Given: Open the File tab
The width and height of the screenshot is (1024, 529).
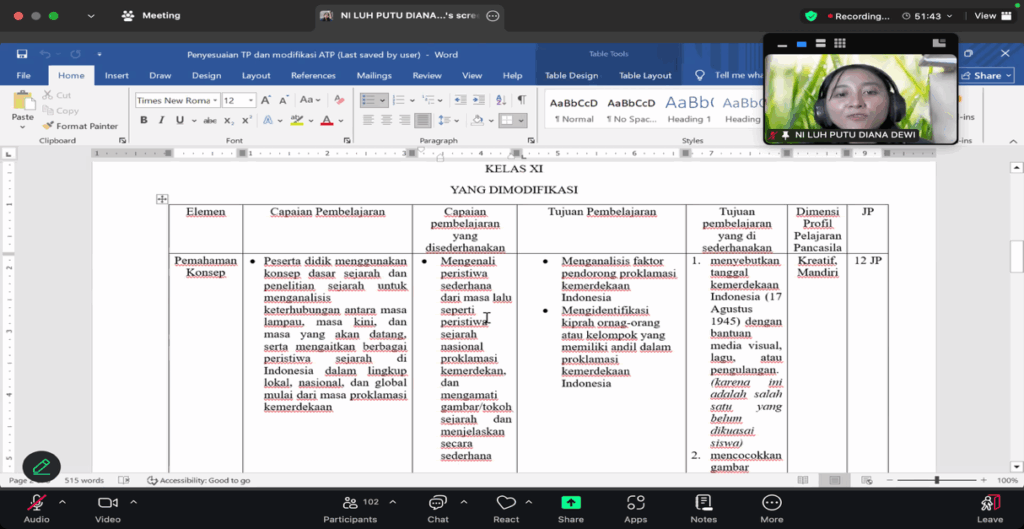Looking at the screenshot, I should point(24,76).
